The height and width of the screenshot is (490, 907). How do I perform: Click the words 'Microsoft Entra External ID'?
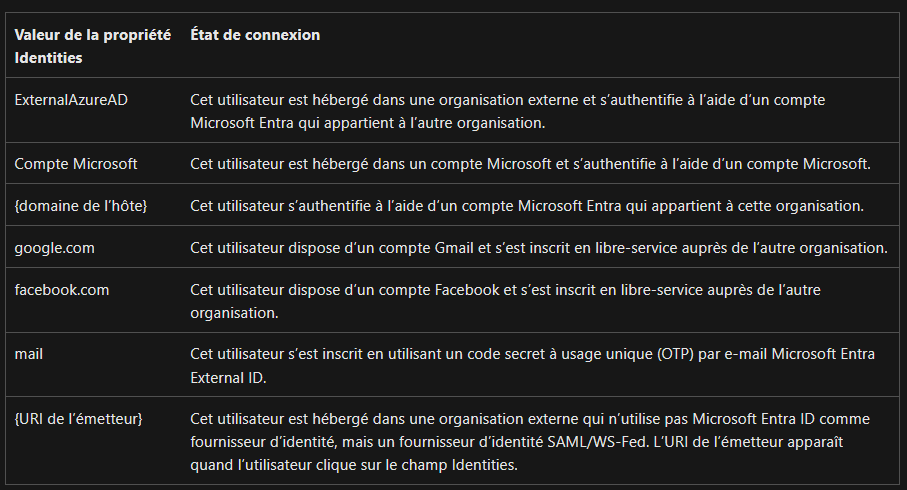(532, 365)
